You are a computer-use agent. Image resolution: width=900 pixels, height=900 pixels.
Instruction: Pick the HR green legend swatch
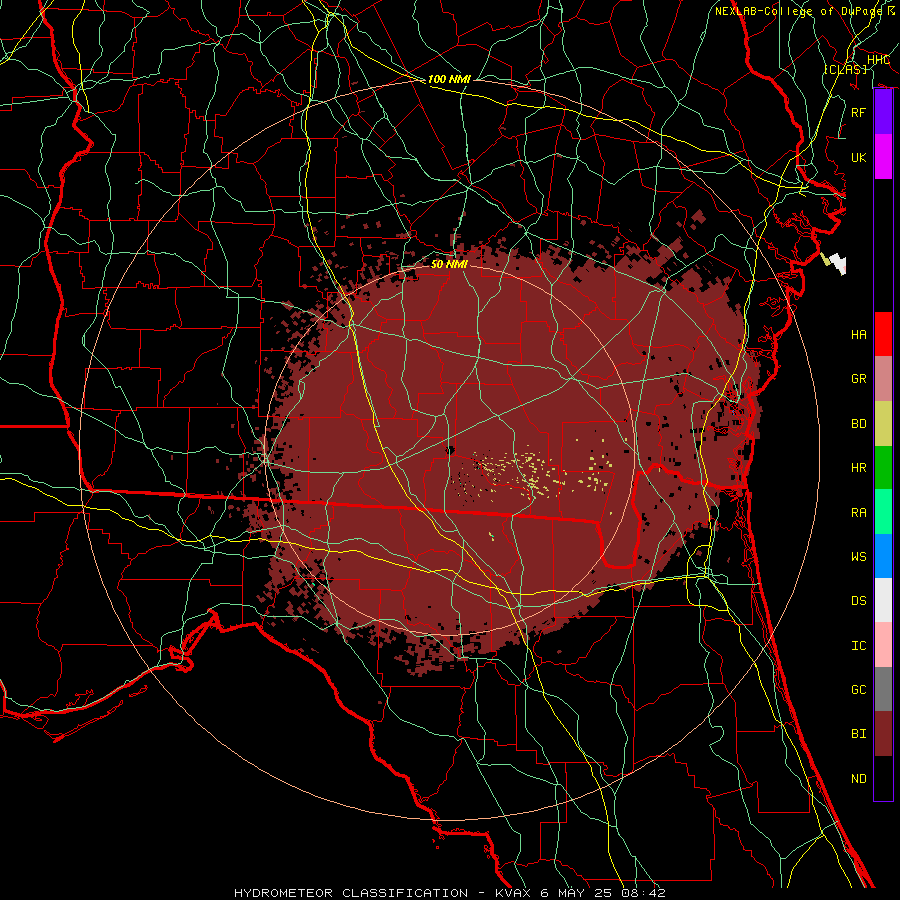click(883, 468)
